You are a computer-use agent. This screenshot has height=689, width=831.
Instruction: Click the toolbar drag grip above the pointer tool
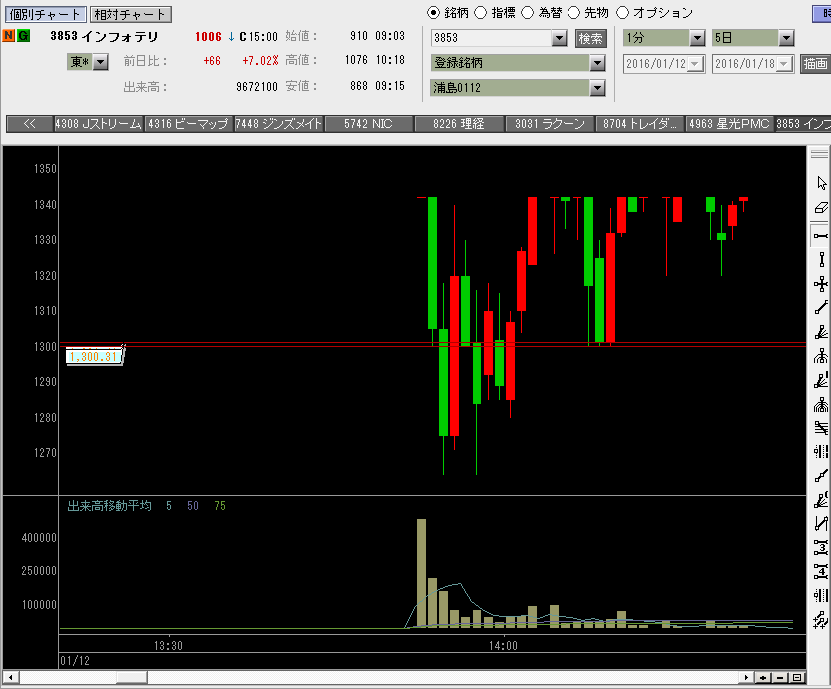[819, 154]
